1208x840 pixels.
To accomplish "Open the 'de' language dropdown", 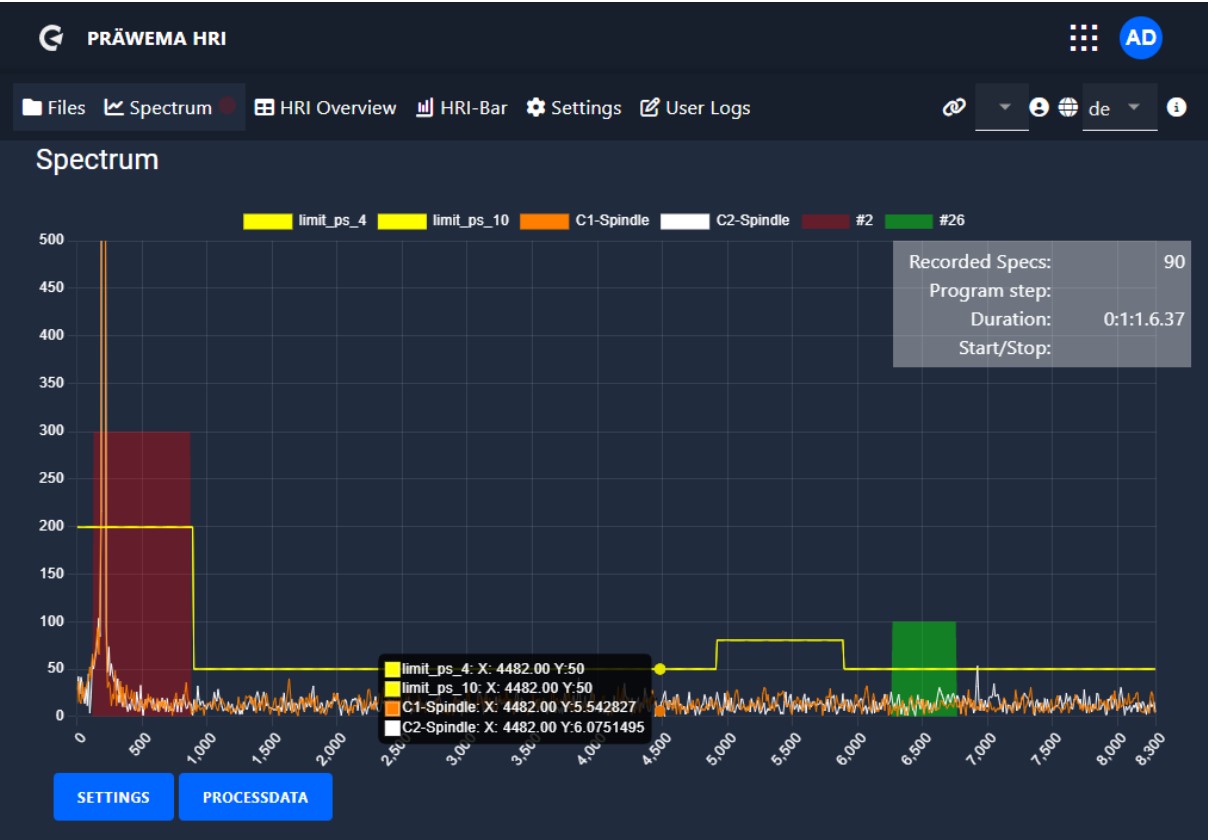I will [x=1119, y=108].
